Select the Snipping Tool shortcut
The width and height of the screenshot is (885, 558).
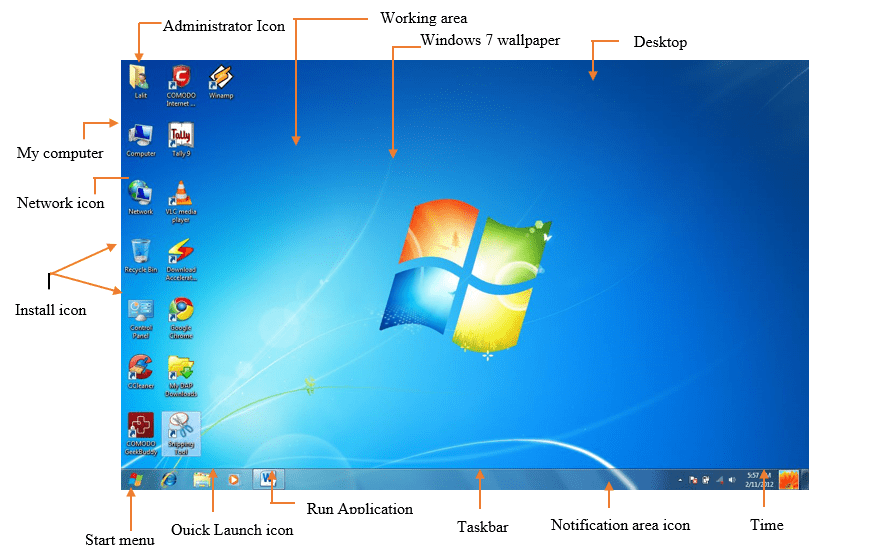pyautogui.click(x=181, y=434)
